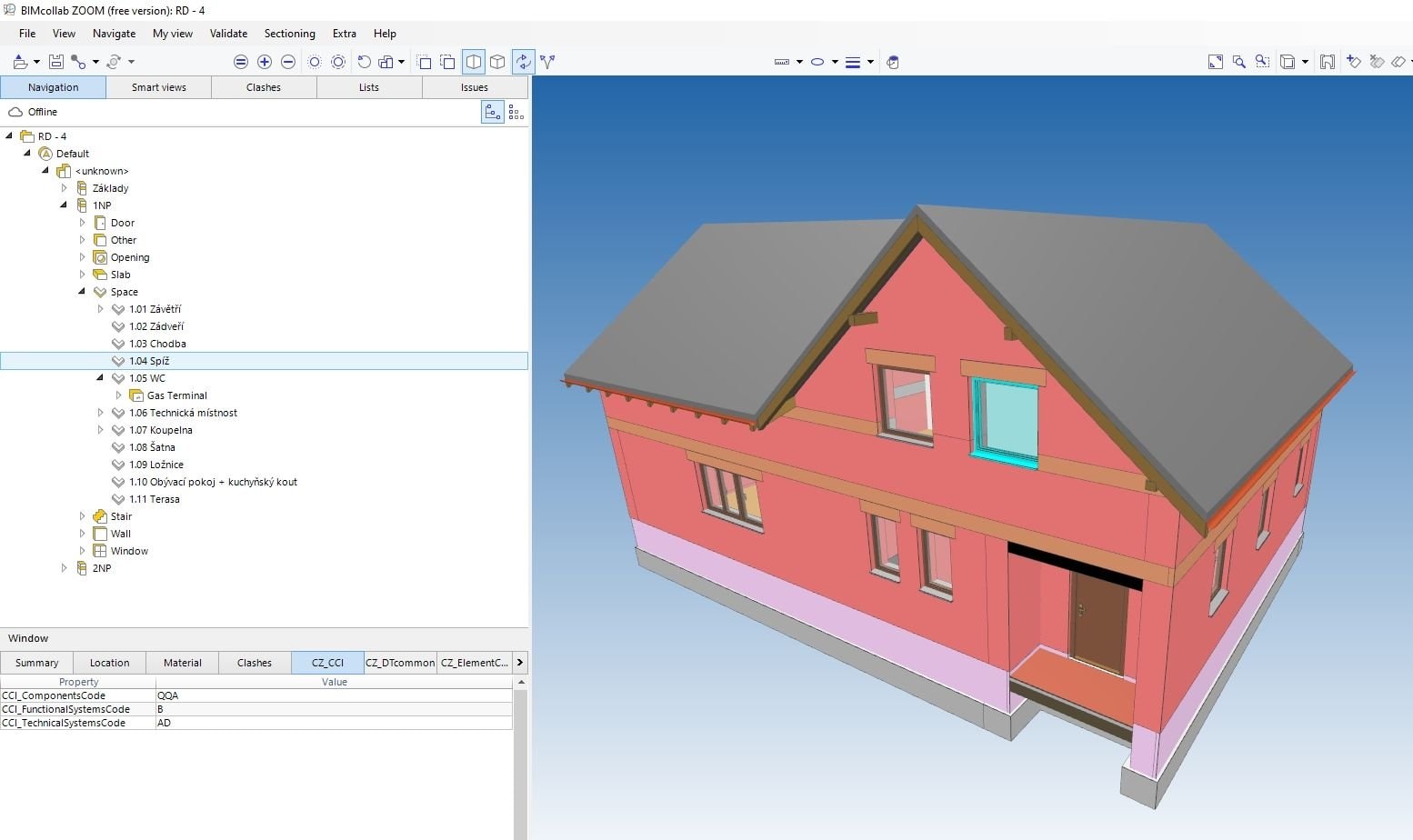This screenshot has height=840, width=1413.
Task: Toggle the orbit rotate mode button
Action: (x=523, y=62)
